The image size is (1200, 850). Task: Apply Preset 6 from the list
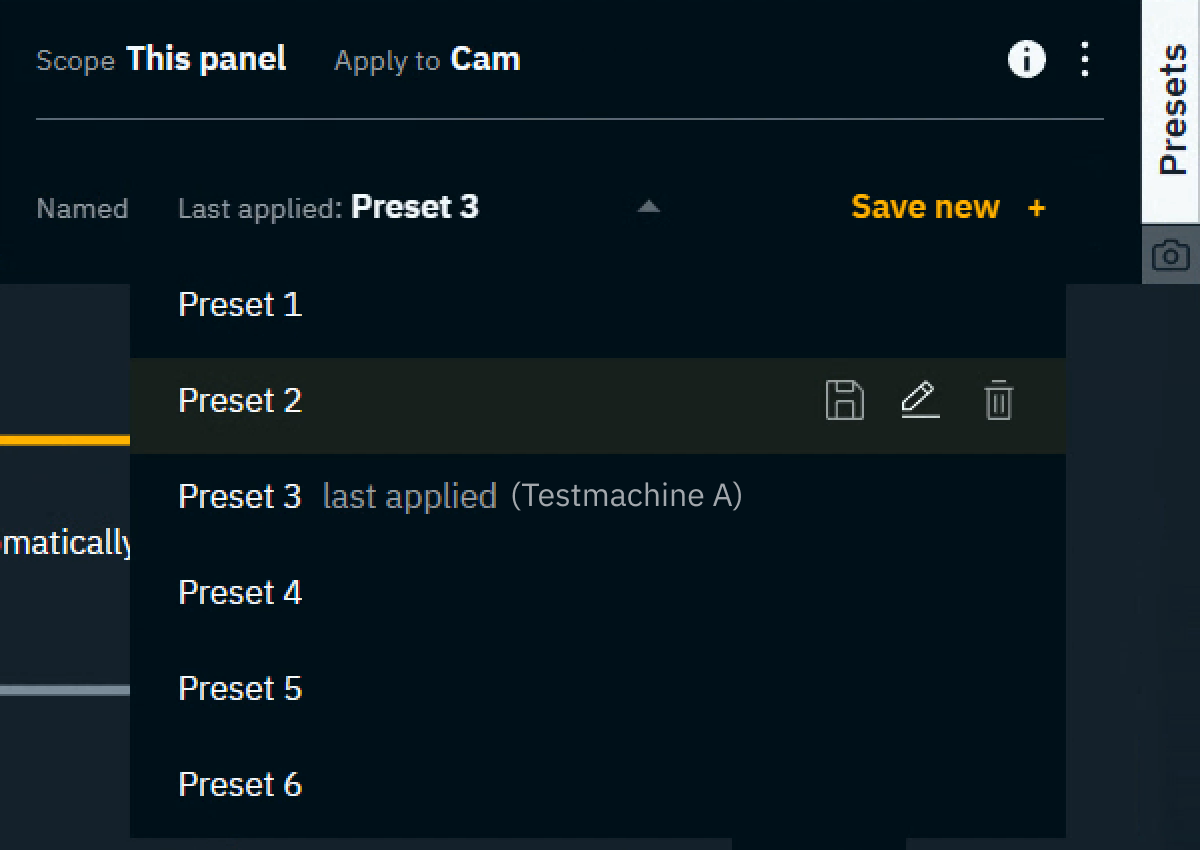click(x=240, y=785)
